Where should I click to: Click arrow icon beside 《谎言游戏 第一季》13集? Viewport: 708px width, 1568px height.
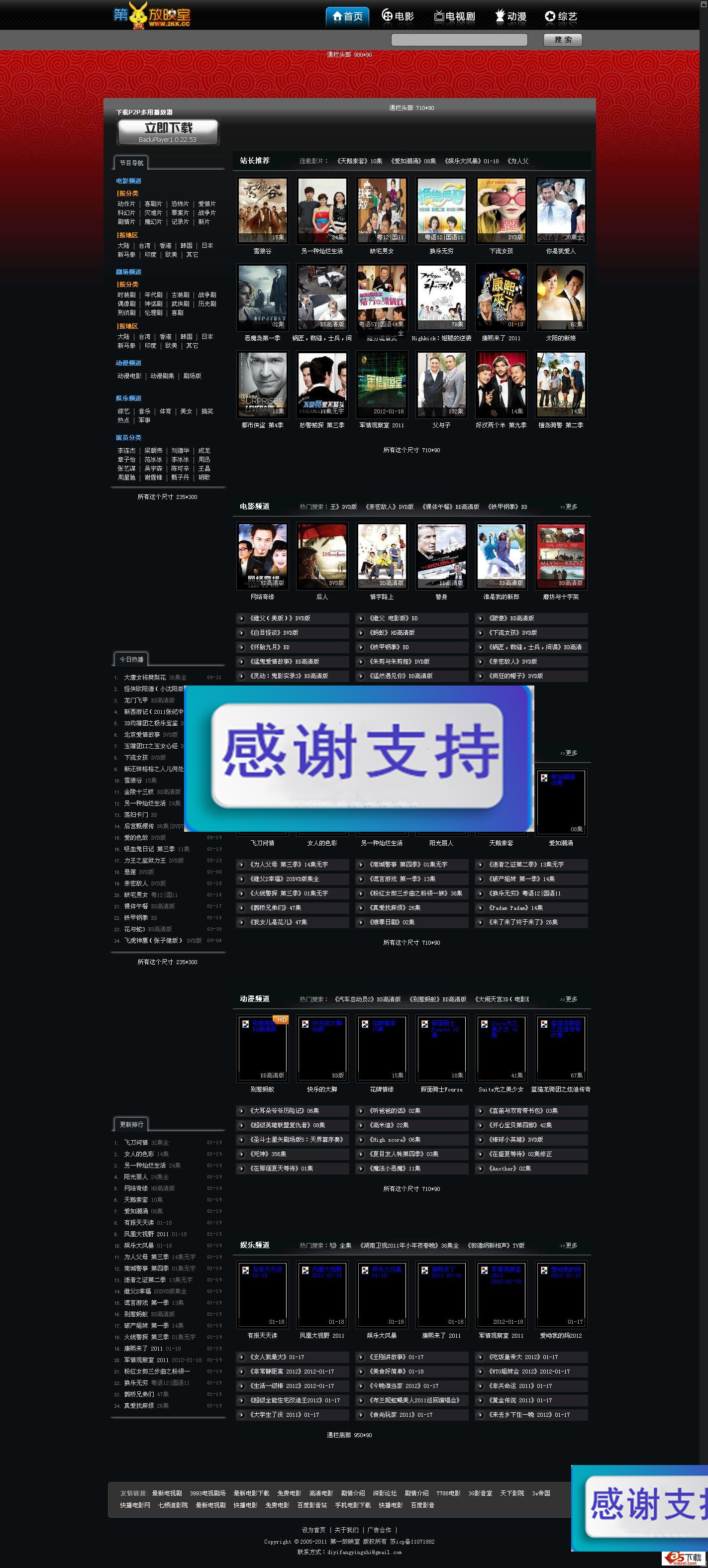point(361,880)
